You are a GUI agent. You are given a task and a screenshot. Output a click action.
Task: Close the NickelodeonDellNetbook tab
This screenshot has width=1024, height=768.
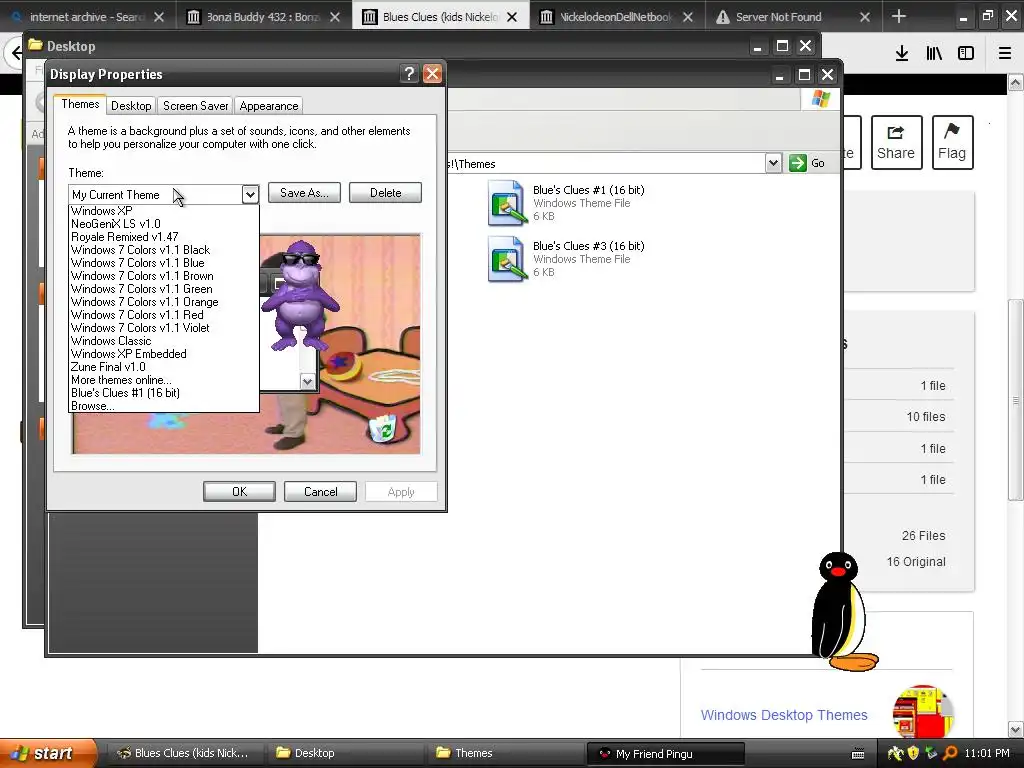[688, 17]
